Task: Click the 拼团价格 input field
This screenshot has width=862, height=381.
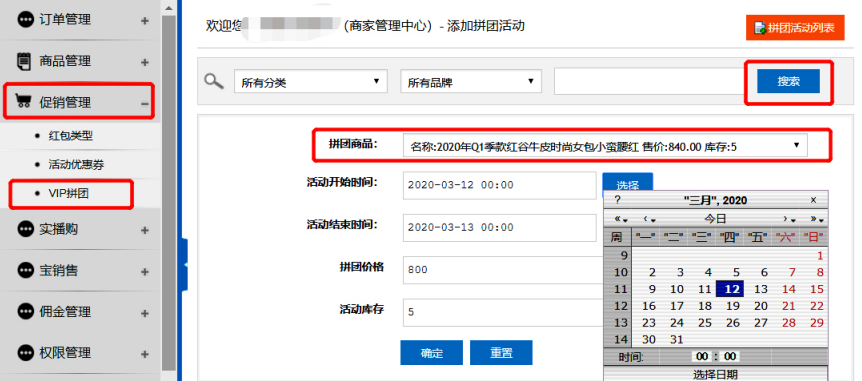Action: point(501,270)
